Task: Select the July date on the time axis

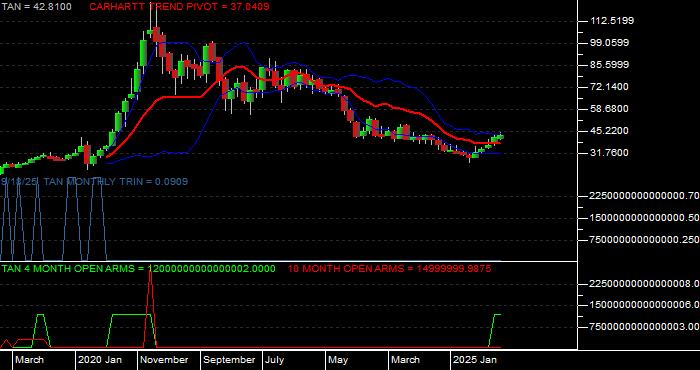Action: 275,360
